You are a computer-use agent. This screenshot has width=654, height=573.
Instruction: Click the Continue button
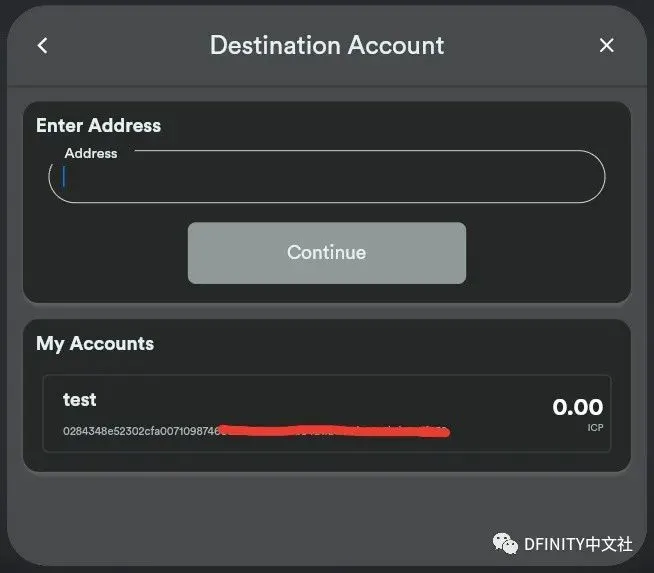coord(327,253)
